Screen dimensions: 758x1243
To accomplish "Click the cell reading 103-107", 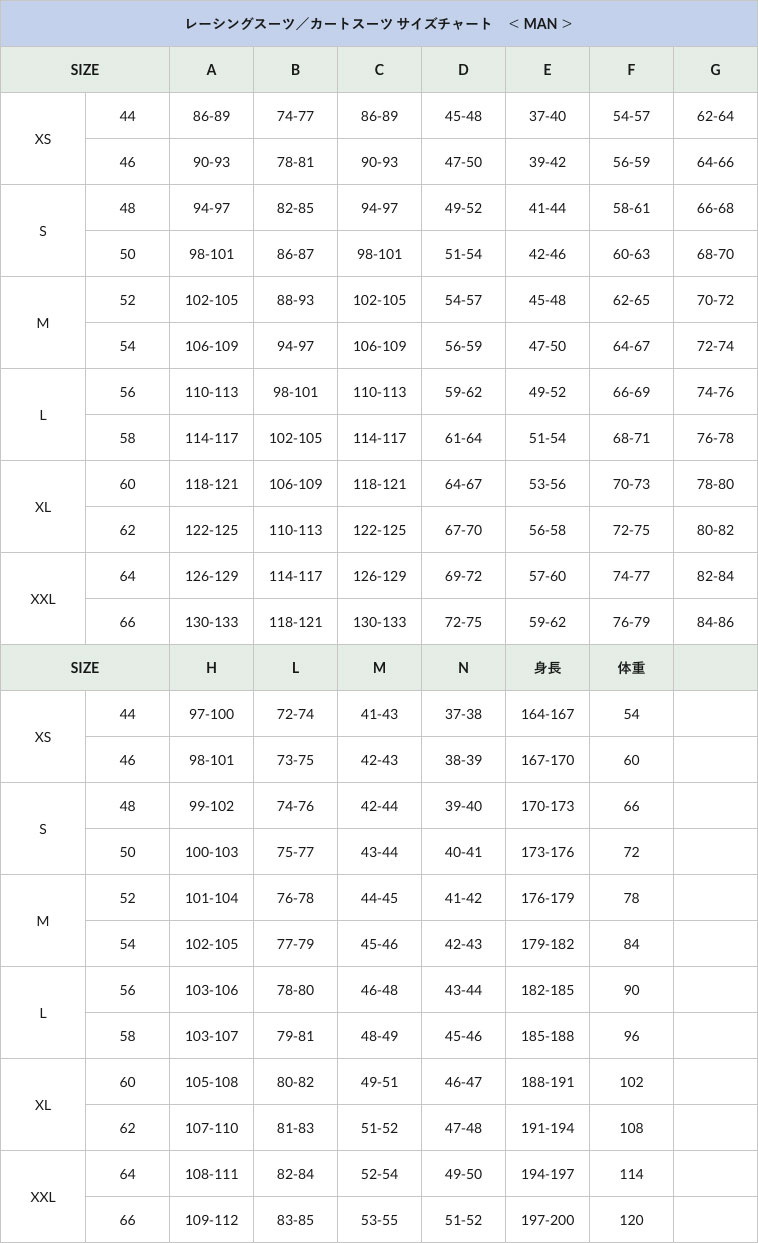I will pyautogui.click(x=211, y=1035).
